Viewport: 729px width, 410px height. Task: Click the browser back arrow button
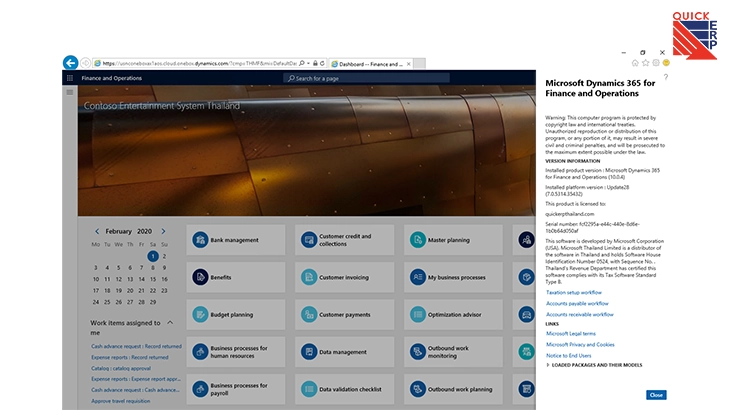tap(70, 62)
